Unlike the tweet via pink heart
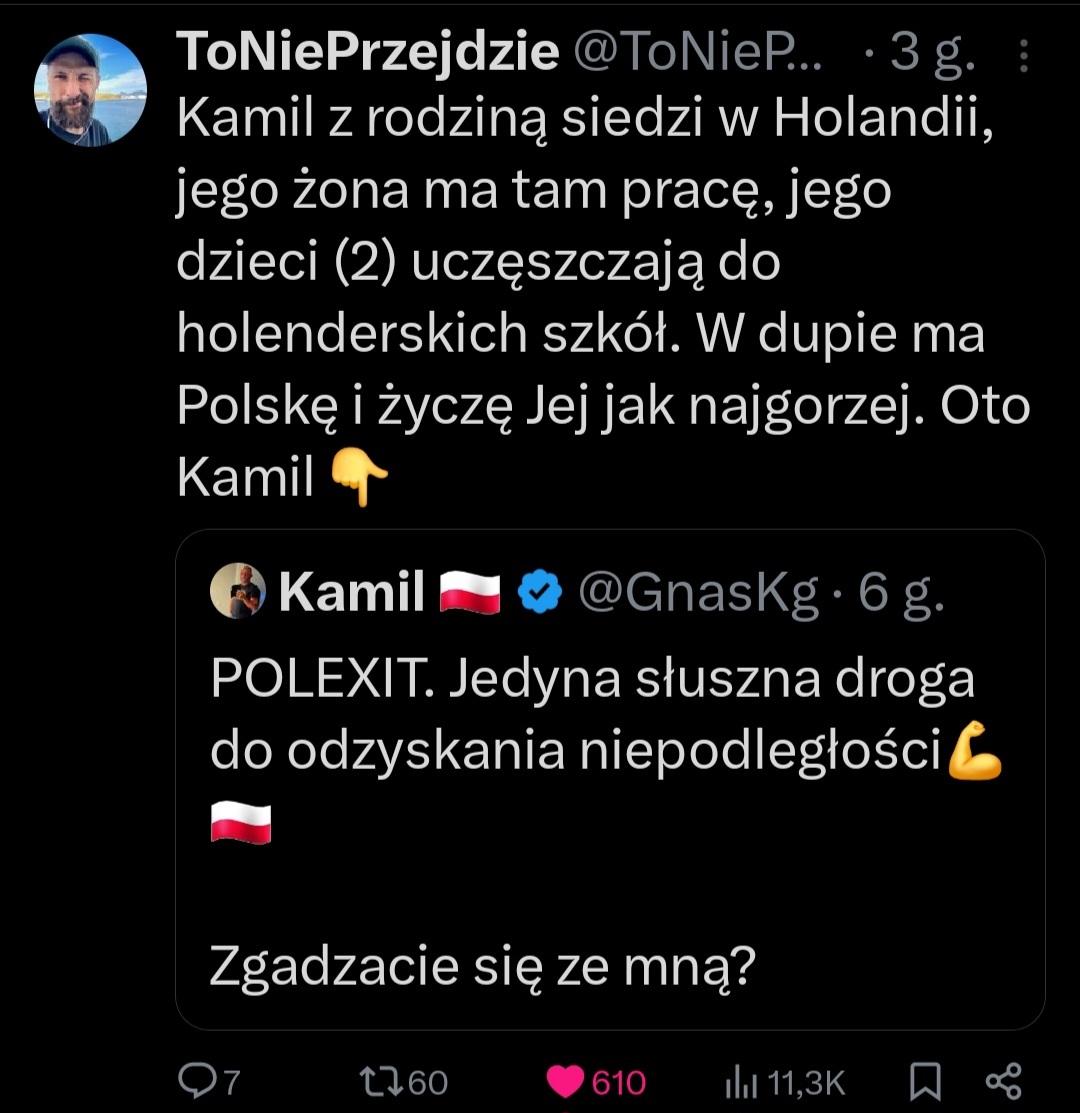This screenshot has width=1080, height=1113. coord(567,1082)
